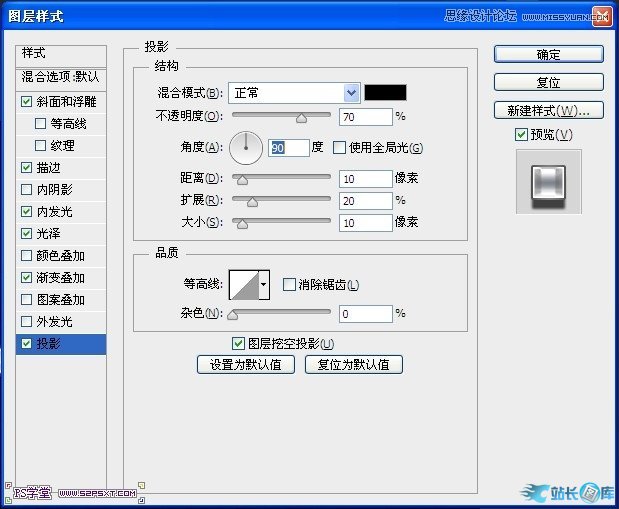Click the 确定 button
Viewport: 619px width, 509px height.
(x=548, y=54)
